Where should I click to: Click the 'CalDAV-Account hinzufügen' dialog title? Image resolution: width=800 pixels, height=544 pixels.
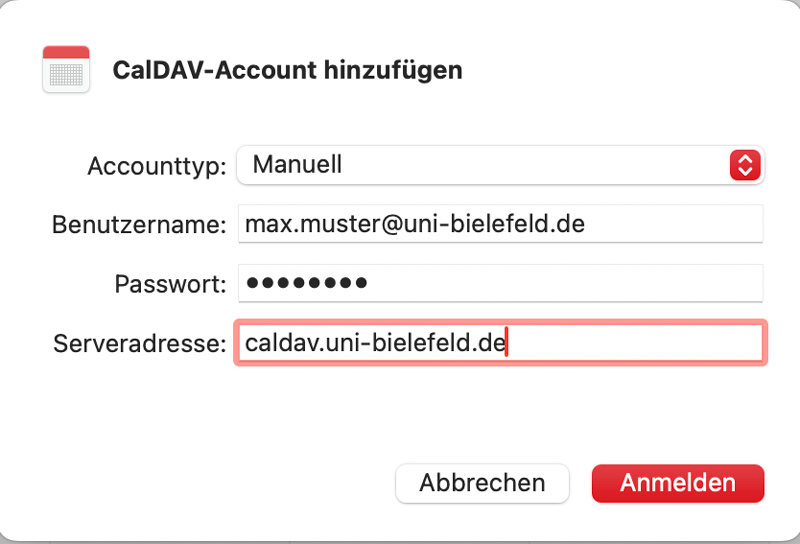[287, 70]
